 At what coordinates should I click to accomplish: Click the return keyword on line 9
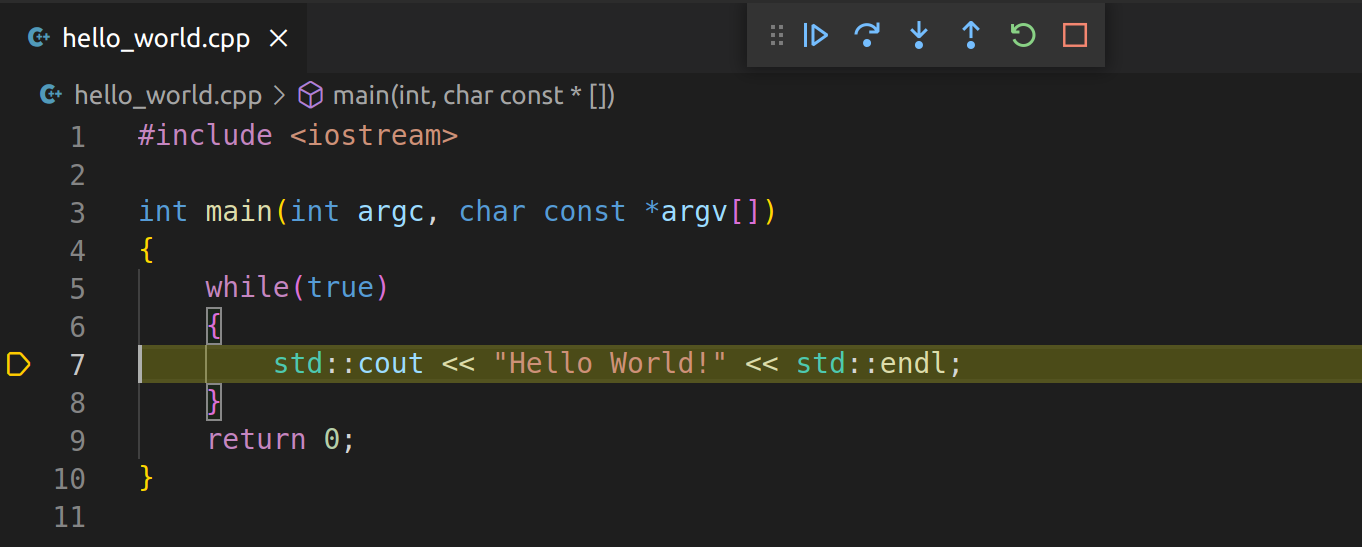(256, 440)
